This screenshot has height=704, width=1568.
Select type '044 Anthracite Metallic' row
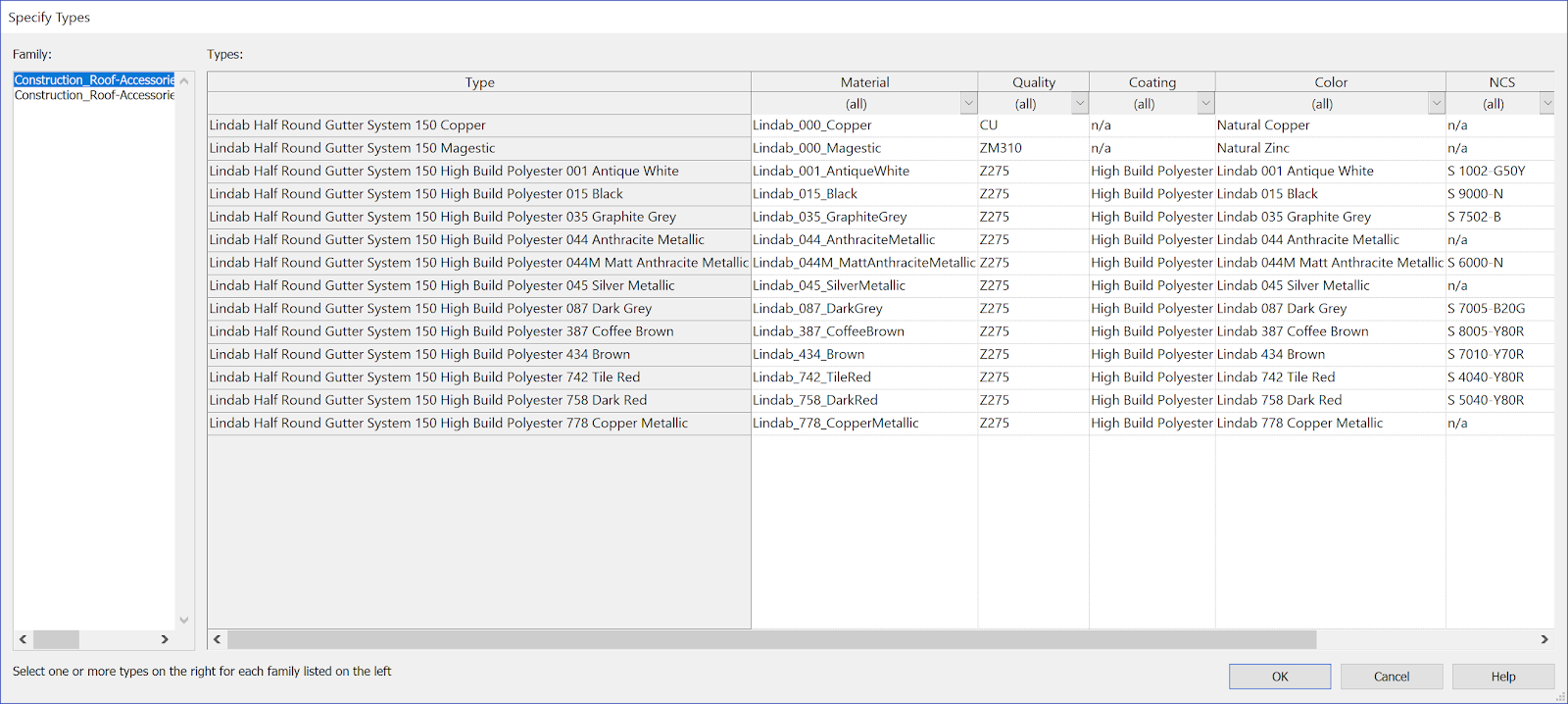(x=479, y=239)
